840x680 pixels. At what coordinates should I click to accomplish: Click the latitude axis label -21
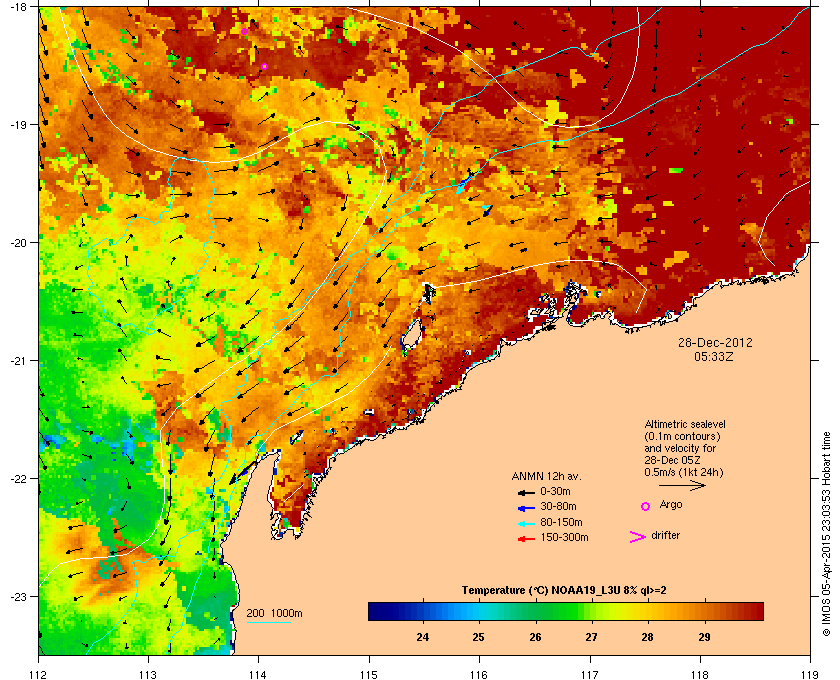pos(18,360)
